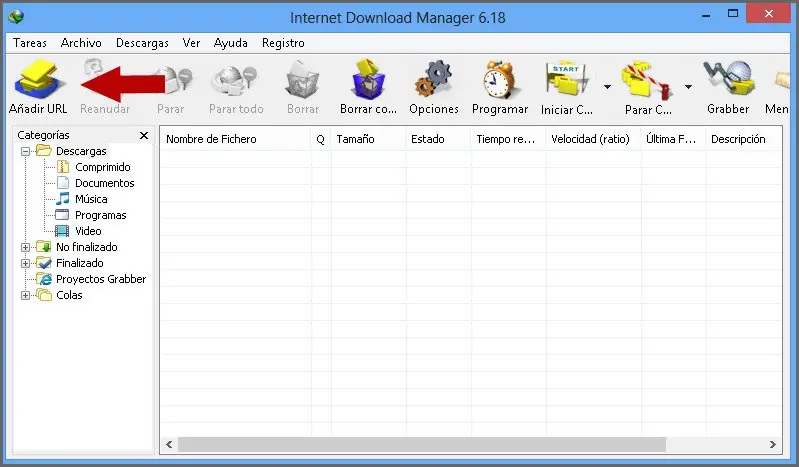The image size is (799, 467).
Task: Click the No finalizado folder icon
Action: click(x=44, y=247)
